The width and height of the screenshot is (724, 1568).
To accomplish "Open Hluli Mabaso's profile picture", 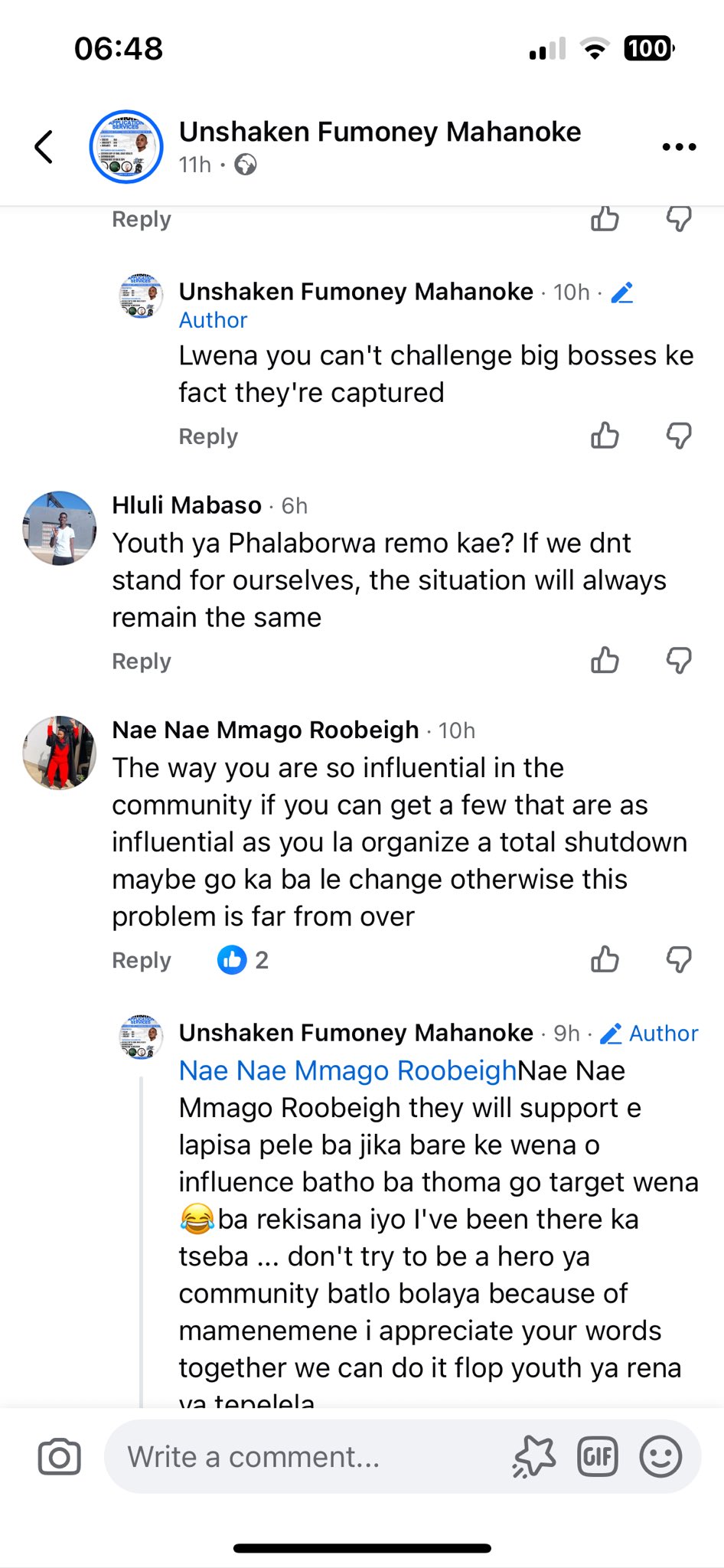I will [x=60, y=528].
